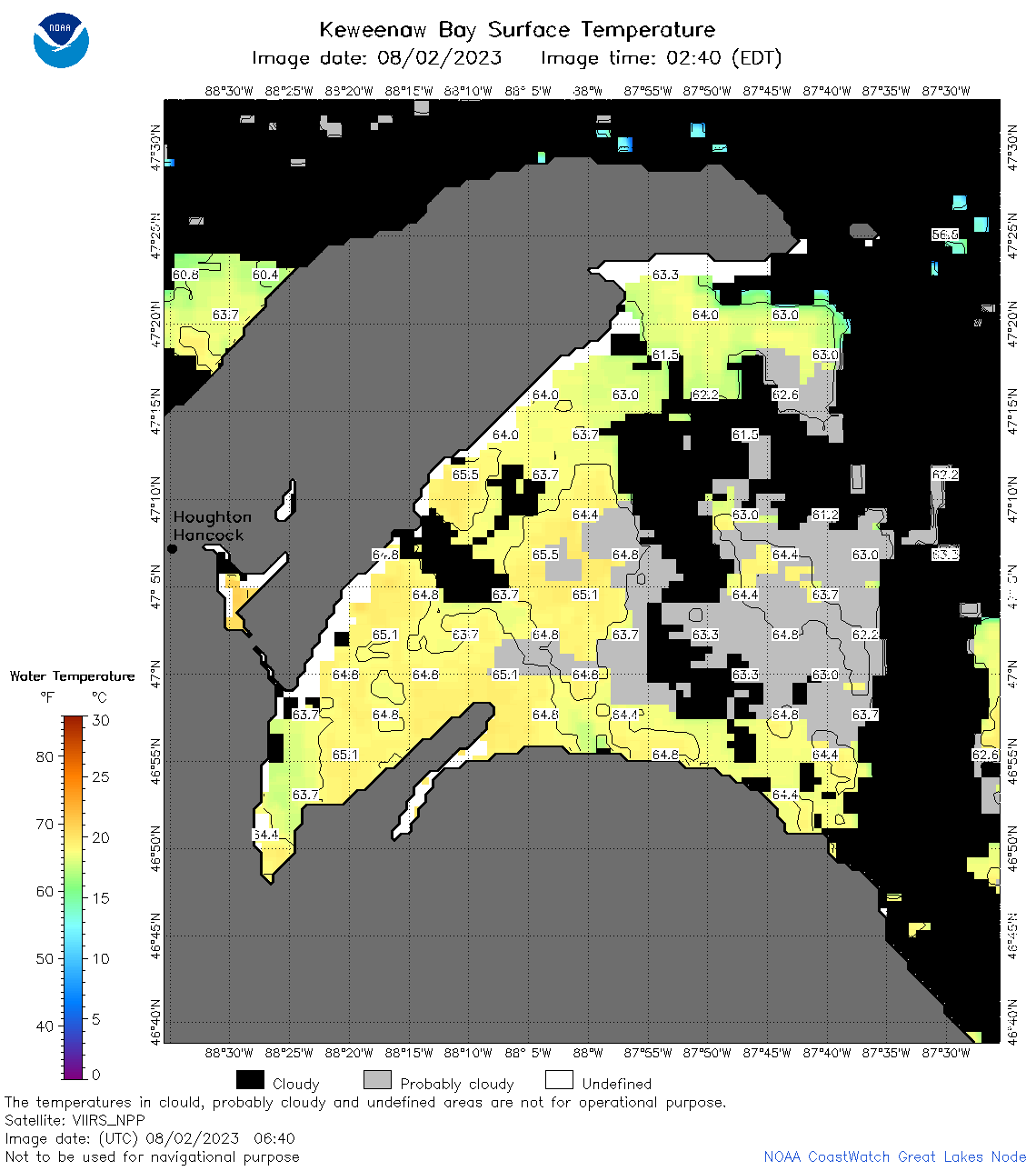1036x1171 pixels.
Task: Click the Undefined legend label
Action: [x=617, y=1084]
